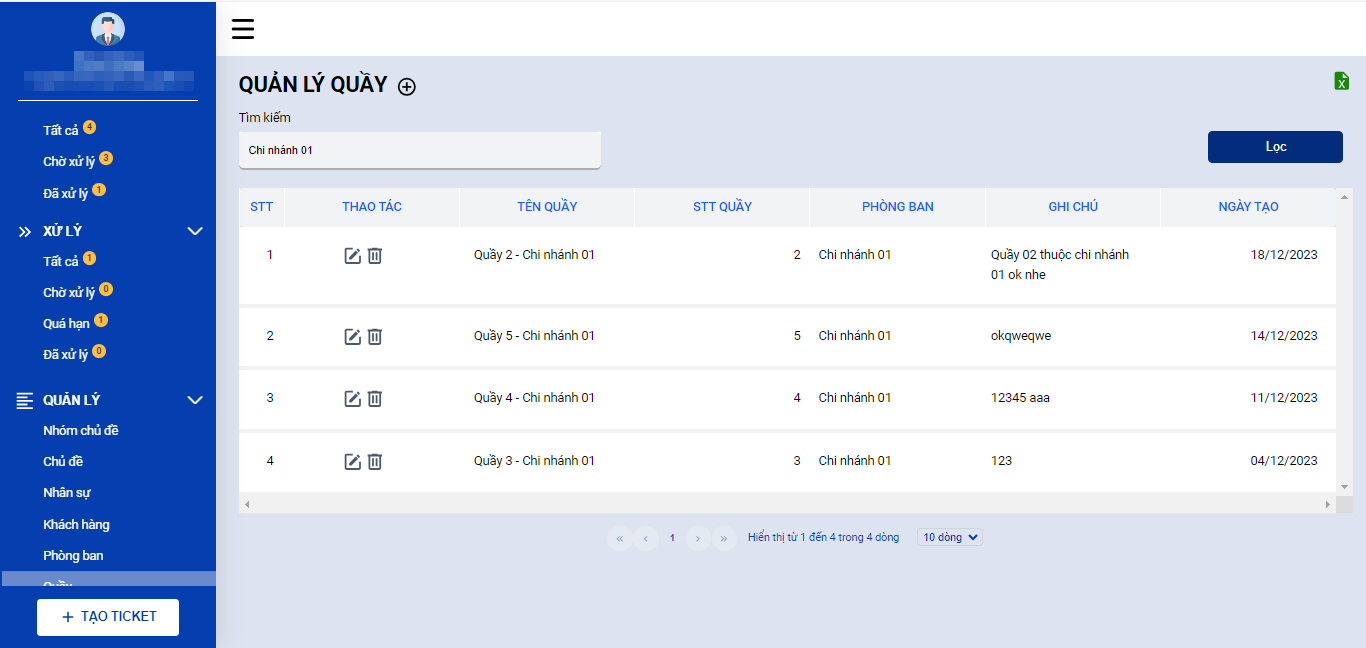Click the THAO TÁC column header

372,207
